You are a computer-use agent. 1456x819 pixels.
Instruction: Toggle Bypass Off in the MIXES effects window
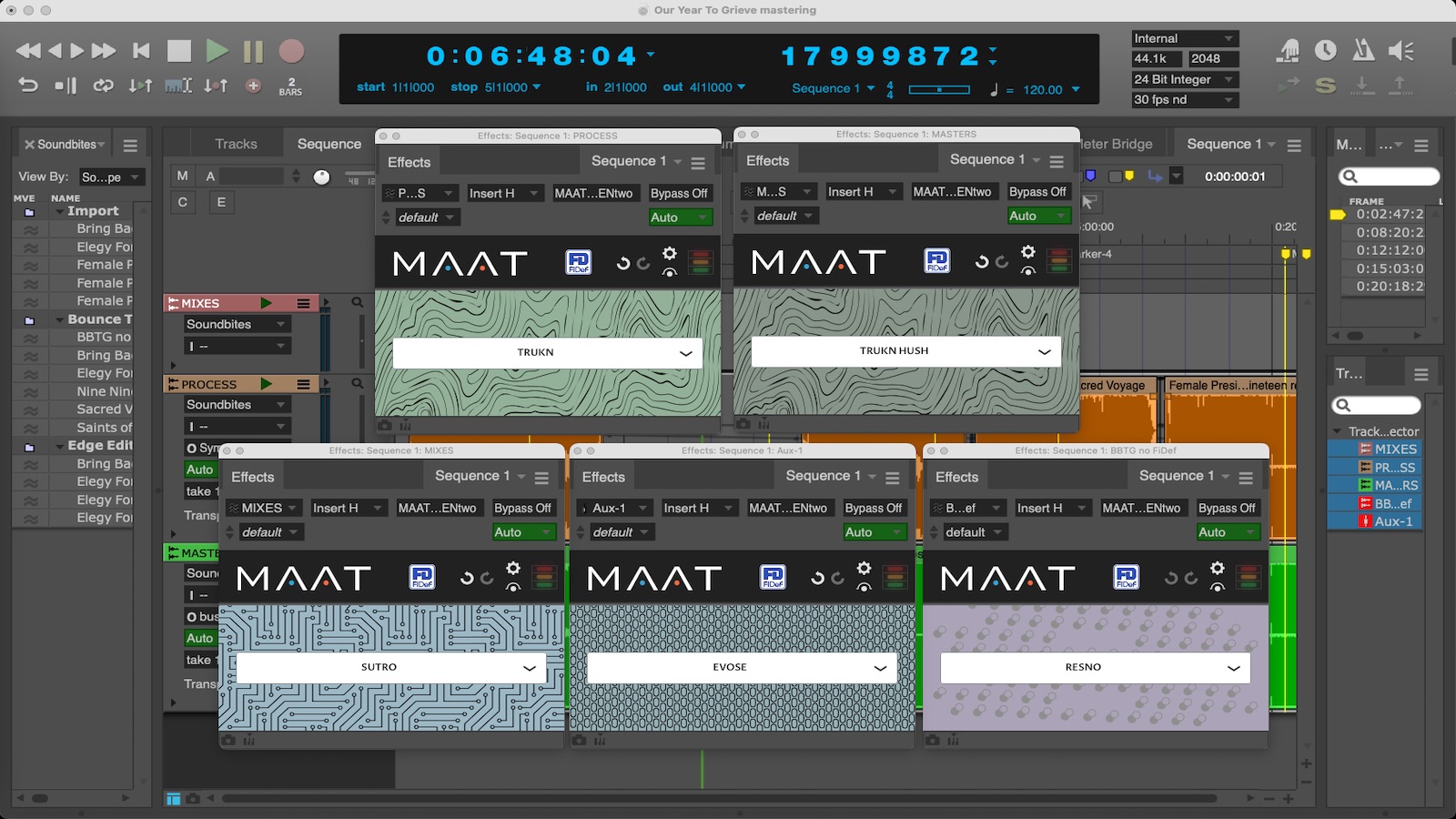(x=524, y=508)
